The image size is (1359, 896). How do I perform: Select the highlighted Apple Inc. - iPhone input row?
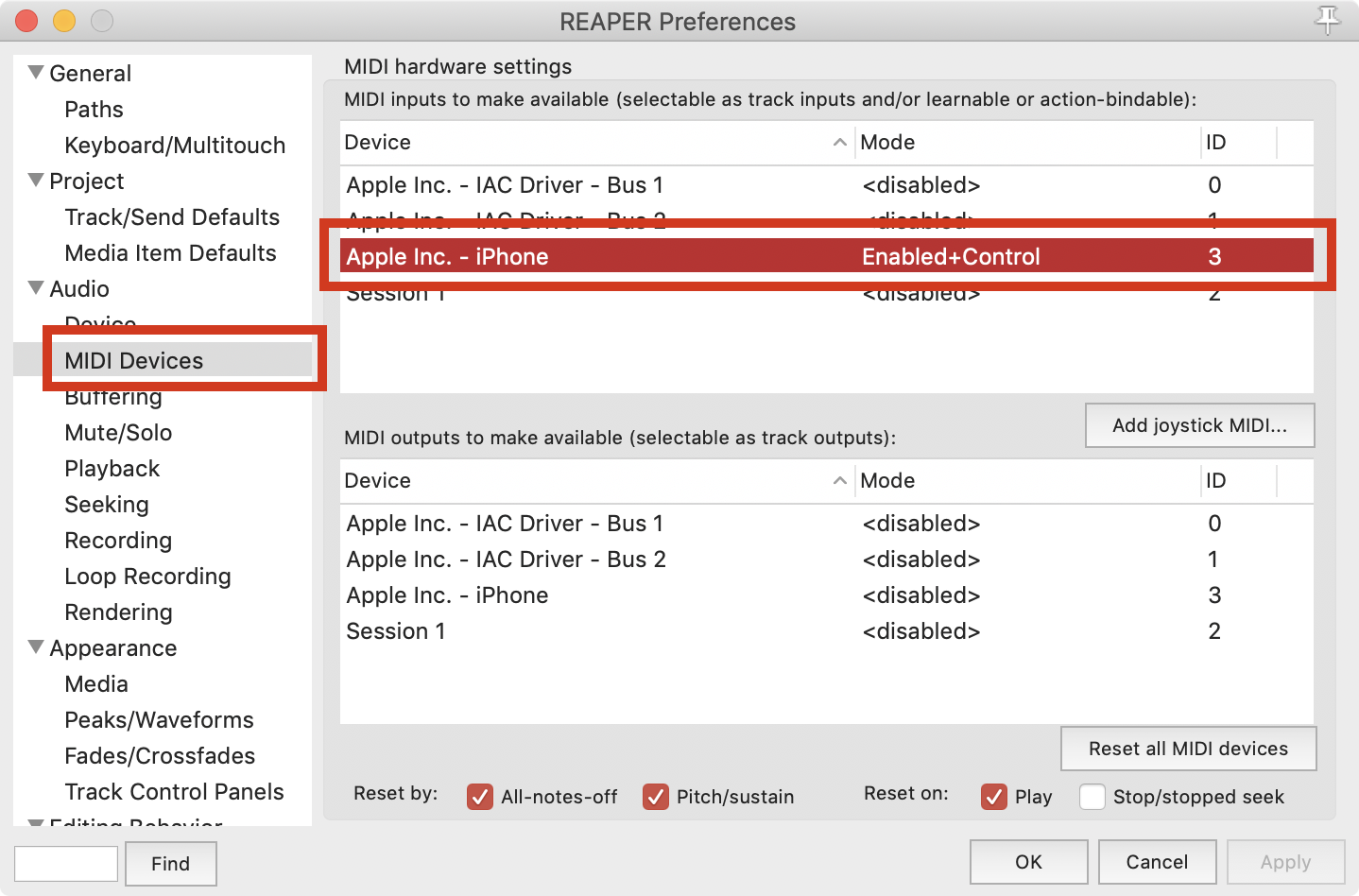827,257
